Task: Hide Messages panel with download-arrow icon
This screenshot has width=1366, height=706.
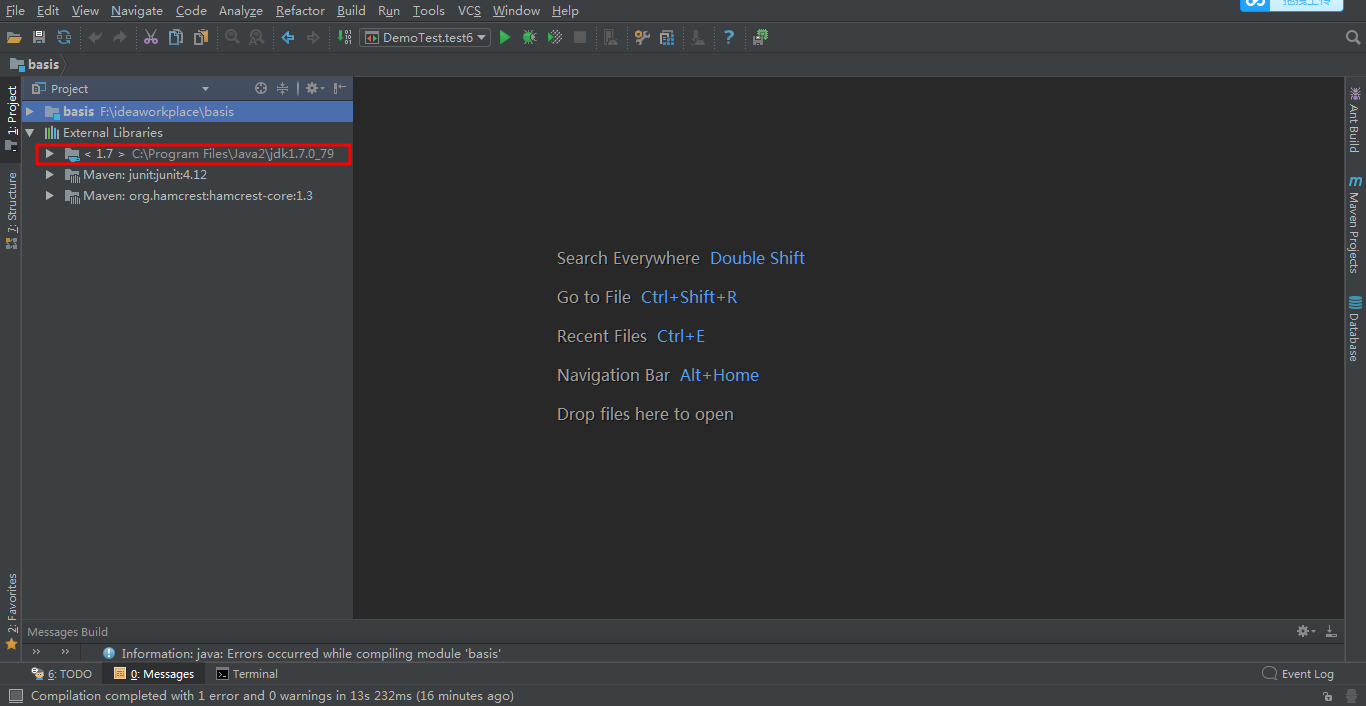Action: [1331, 631]
